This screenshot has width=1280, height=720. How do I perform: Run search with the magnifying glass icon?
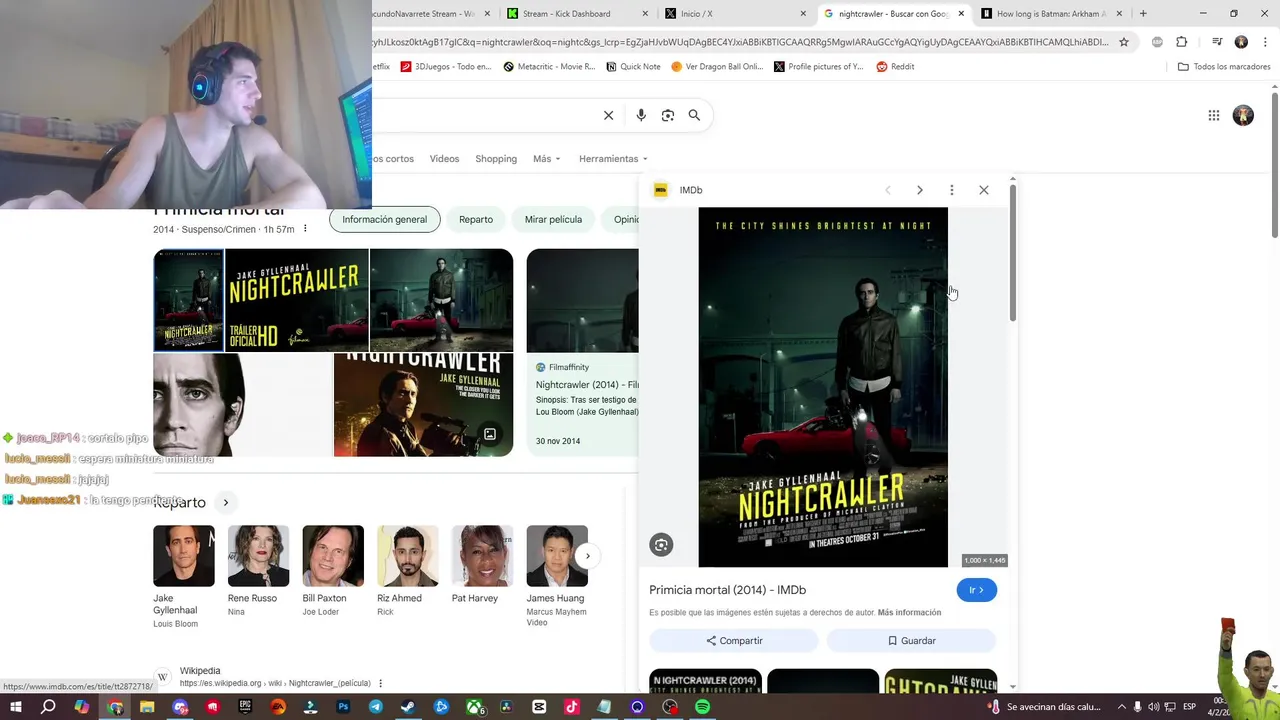(694, 115)
